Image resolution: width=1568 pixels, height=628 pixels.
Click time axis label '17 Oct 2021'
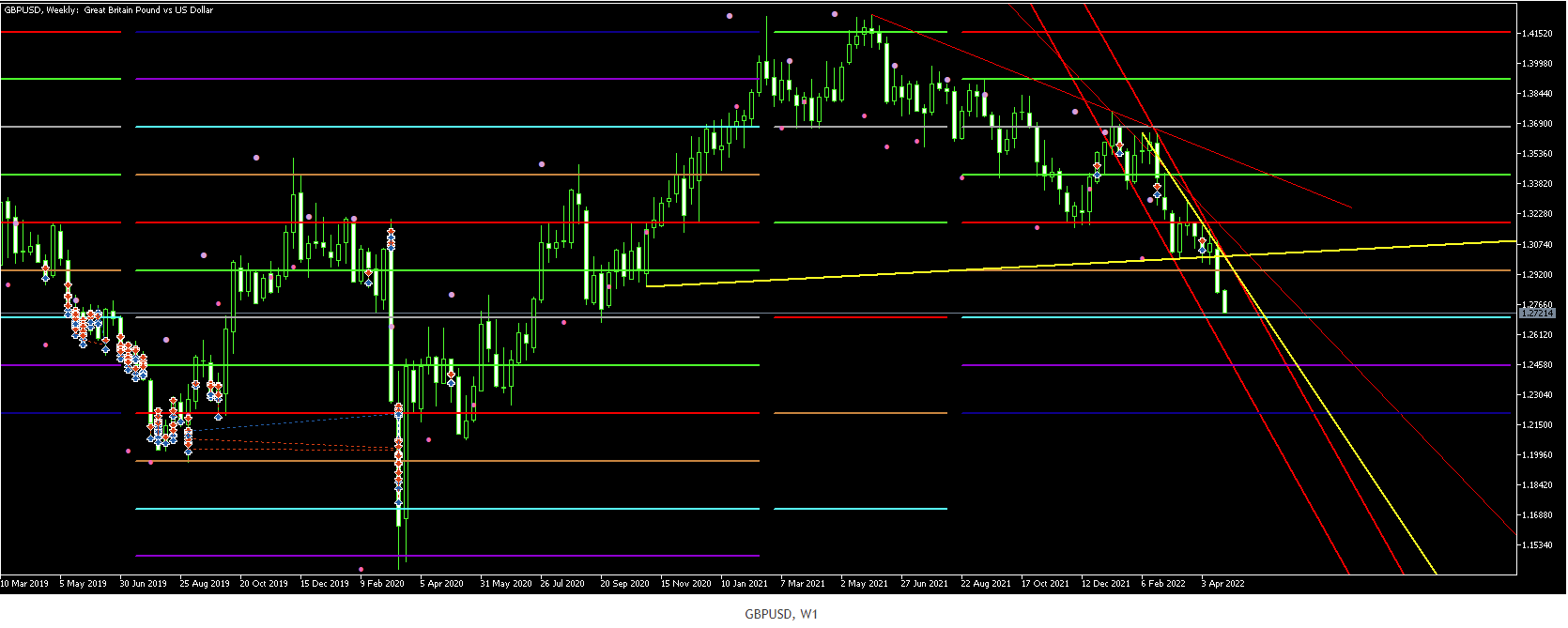coord(1045,583)
